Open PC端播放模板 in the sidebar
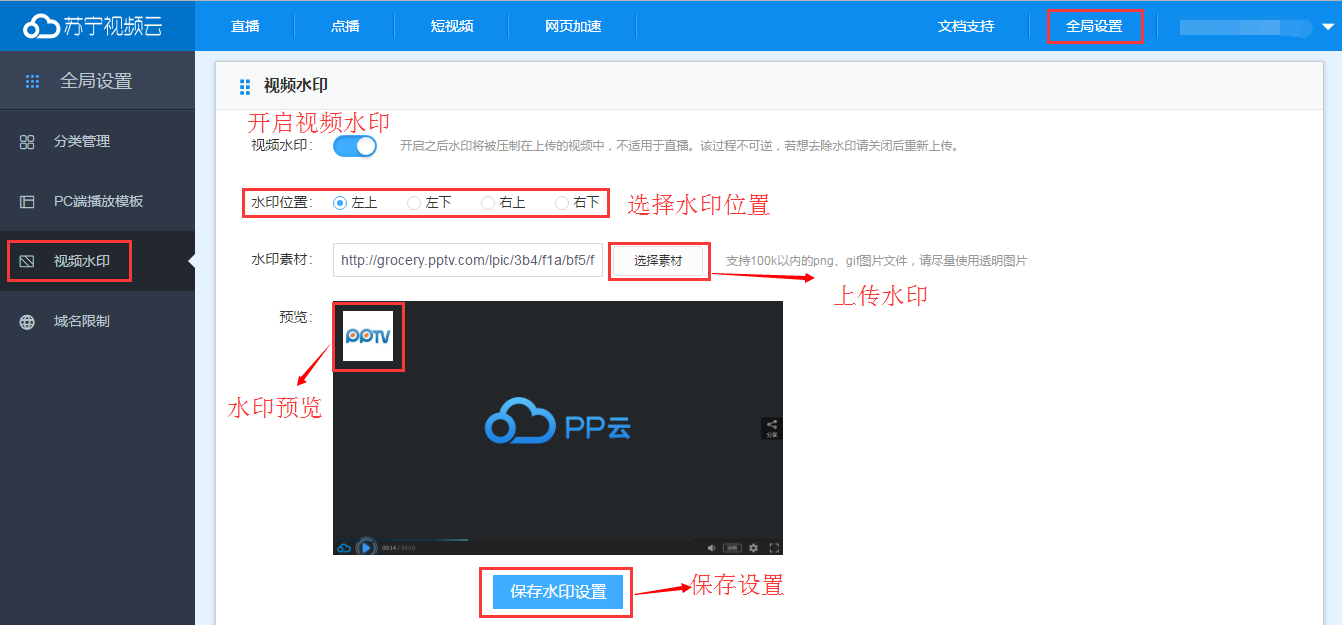The image size is (1342, 625). click(99, 201)
